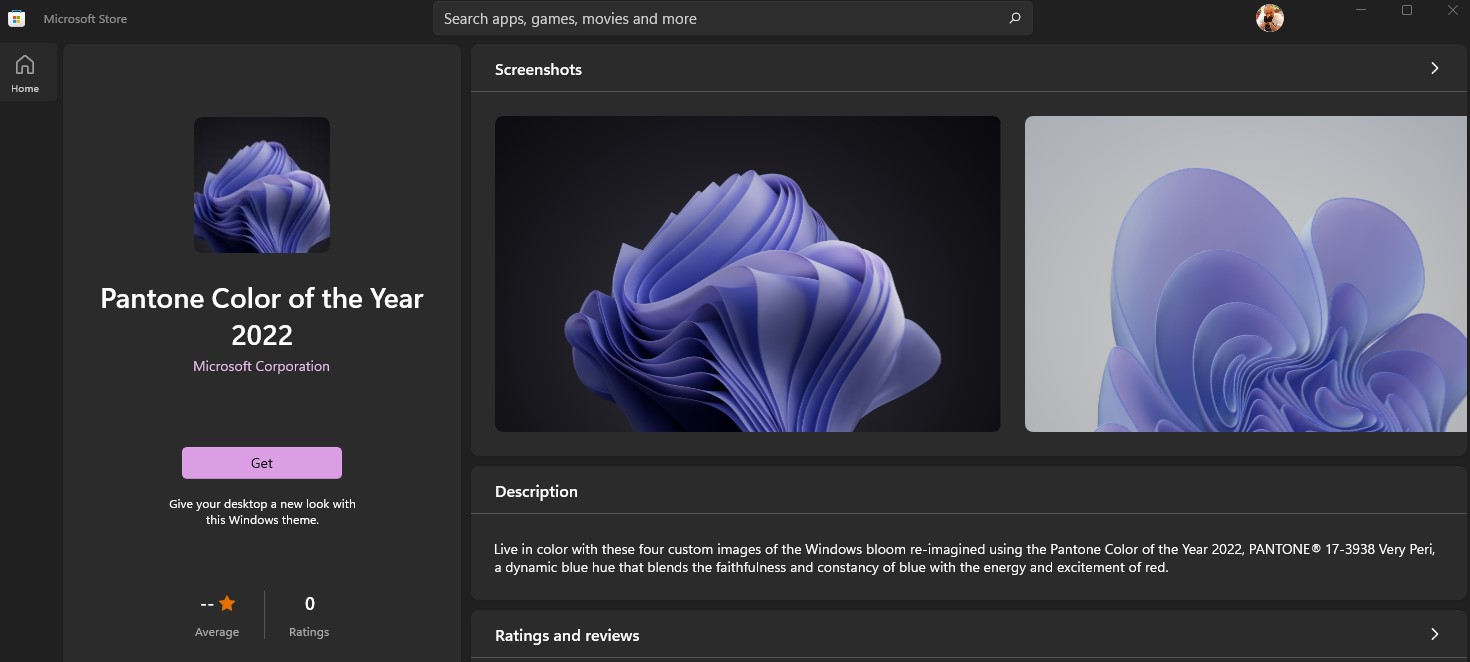Click the Ratings and reviews heading

pos(567,635)
